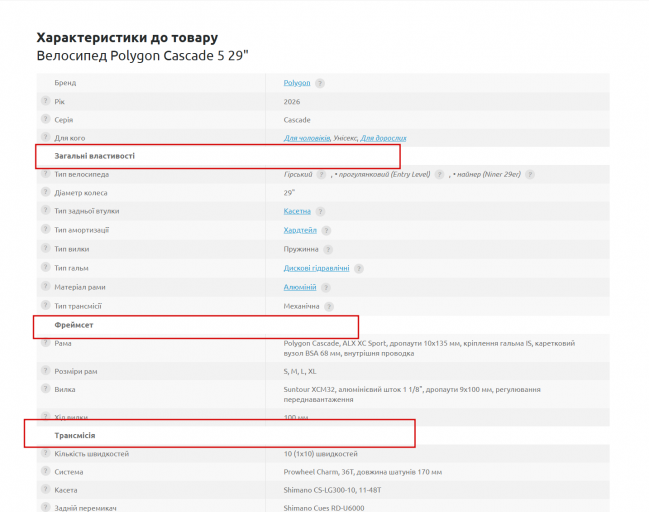Open help icon beside Для кого label
The width and height of the screenshot is (649, 512).
[x=45, y=137]
